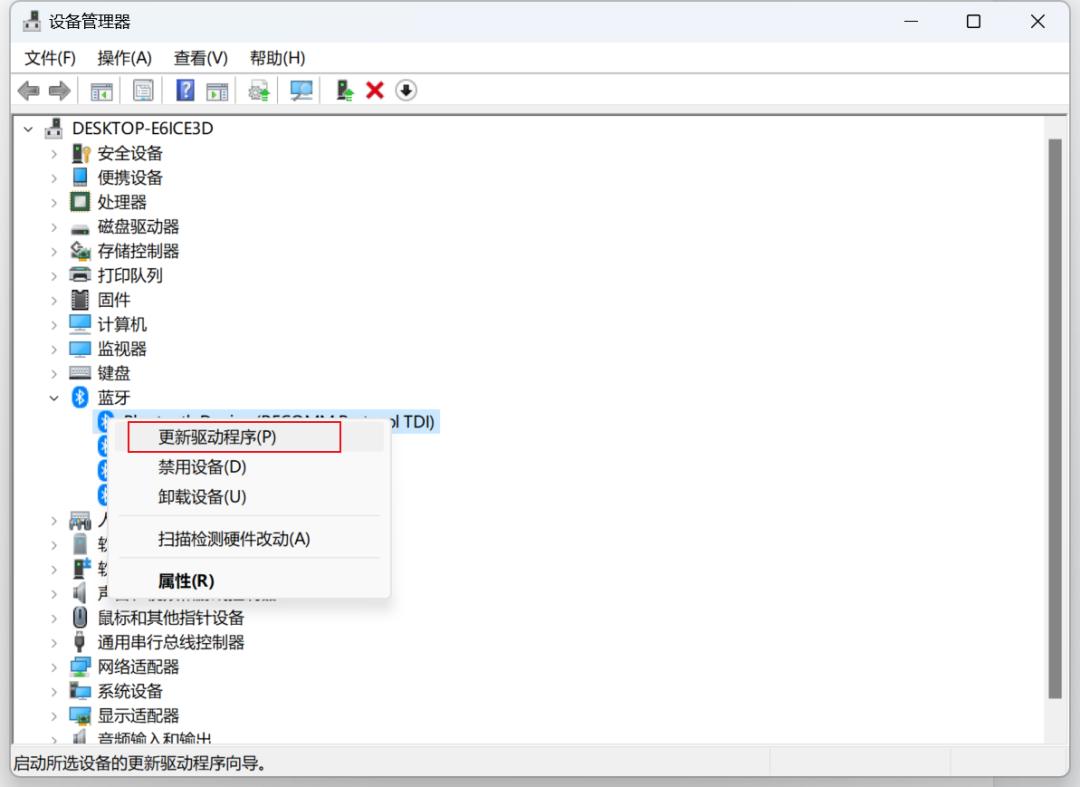Viewport: 1080px width, 787px height.
Task: Click the 蓝牙 Bluetooth category icon
Action: (80, 397)
